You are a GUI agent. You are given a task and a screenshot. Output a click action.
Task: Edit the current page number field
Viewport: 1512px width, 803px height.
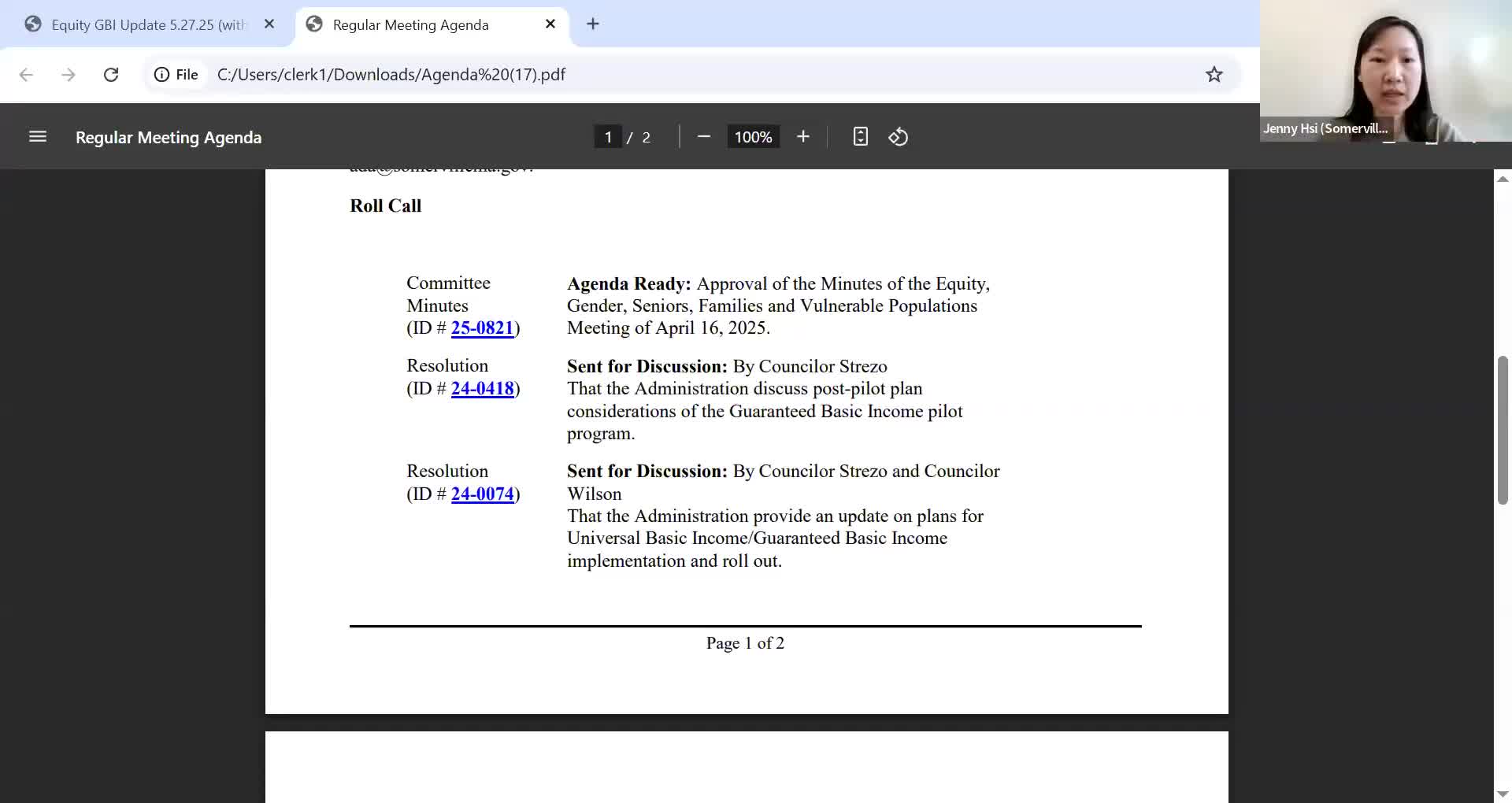point(608,137)
